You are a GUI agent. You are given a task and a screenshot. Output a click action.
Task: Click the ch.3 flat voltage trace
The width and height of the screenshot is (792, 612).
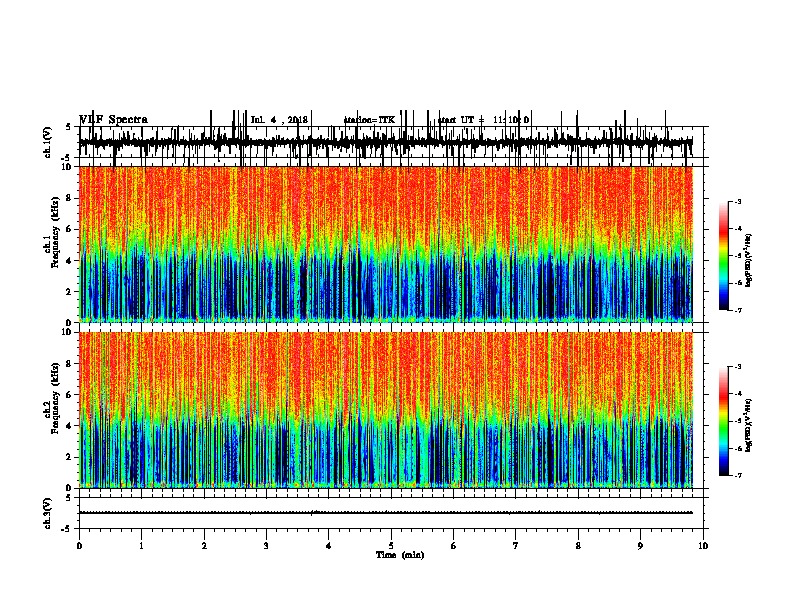coord(386,513)
